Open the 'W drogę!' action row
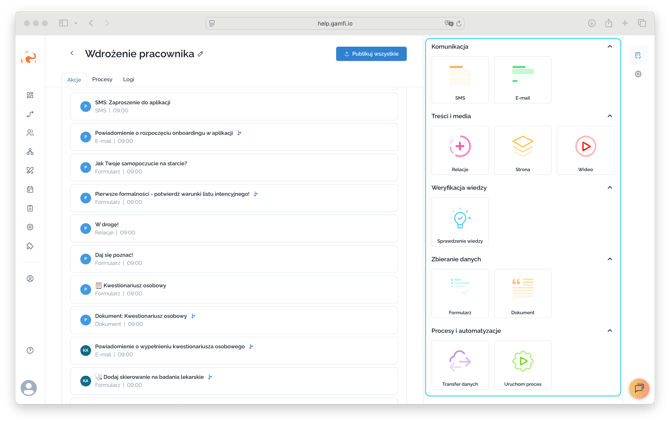 coord(234,228)
